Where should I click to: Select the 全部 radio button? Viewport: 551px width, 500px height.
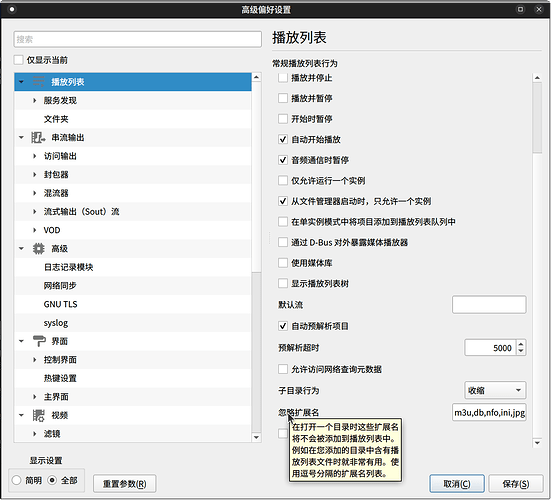pos(52,480)
